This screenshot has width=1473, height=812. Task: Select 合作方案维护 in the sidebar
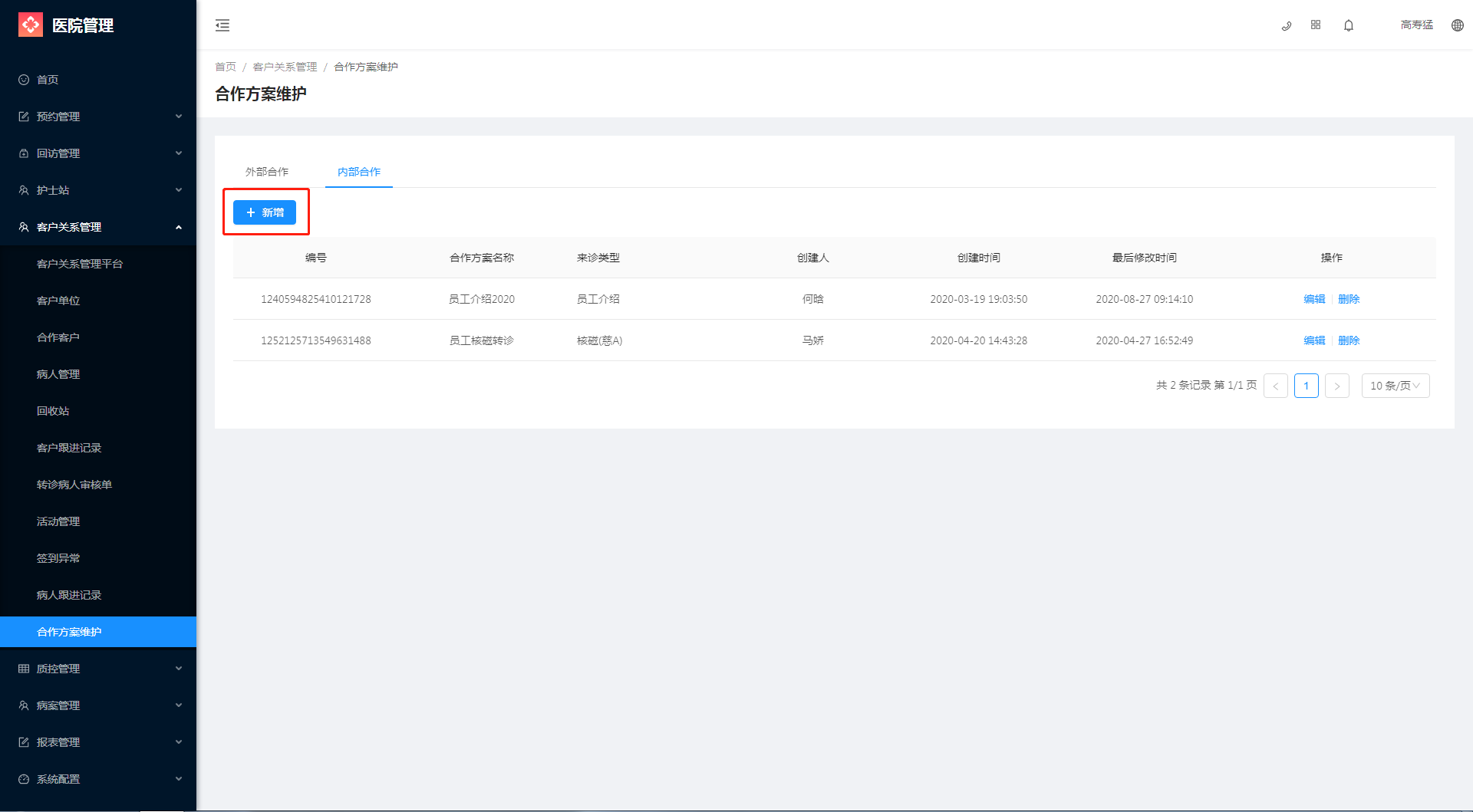click(x=98, y=632)
